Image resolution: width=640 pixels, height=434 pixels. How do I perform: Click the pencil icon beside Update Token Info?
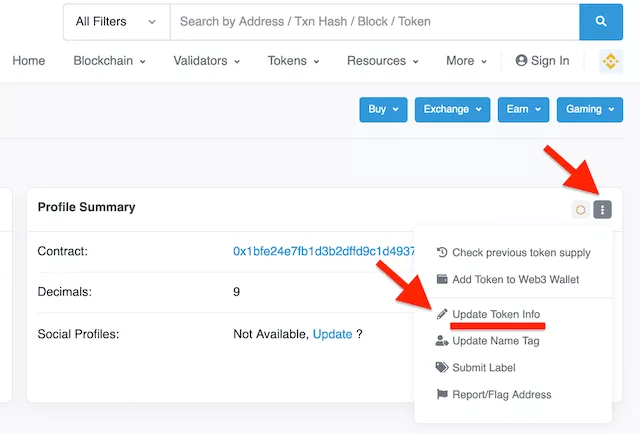442,314
